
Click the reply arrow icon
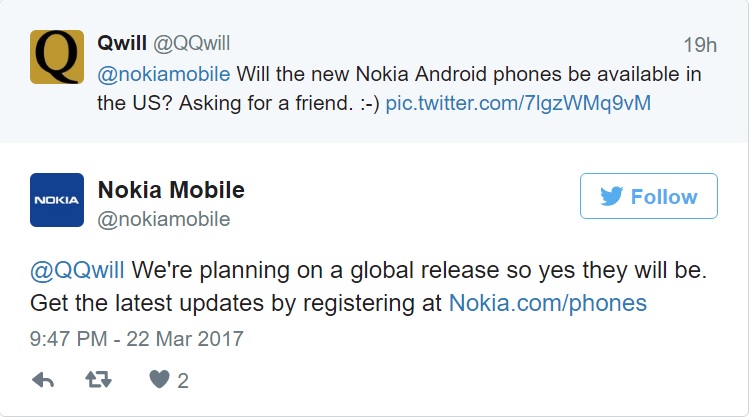click(43, 380)
